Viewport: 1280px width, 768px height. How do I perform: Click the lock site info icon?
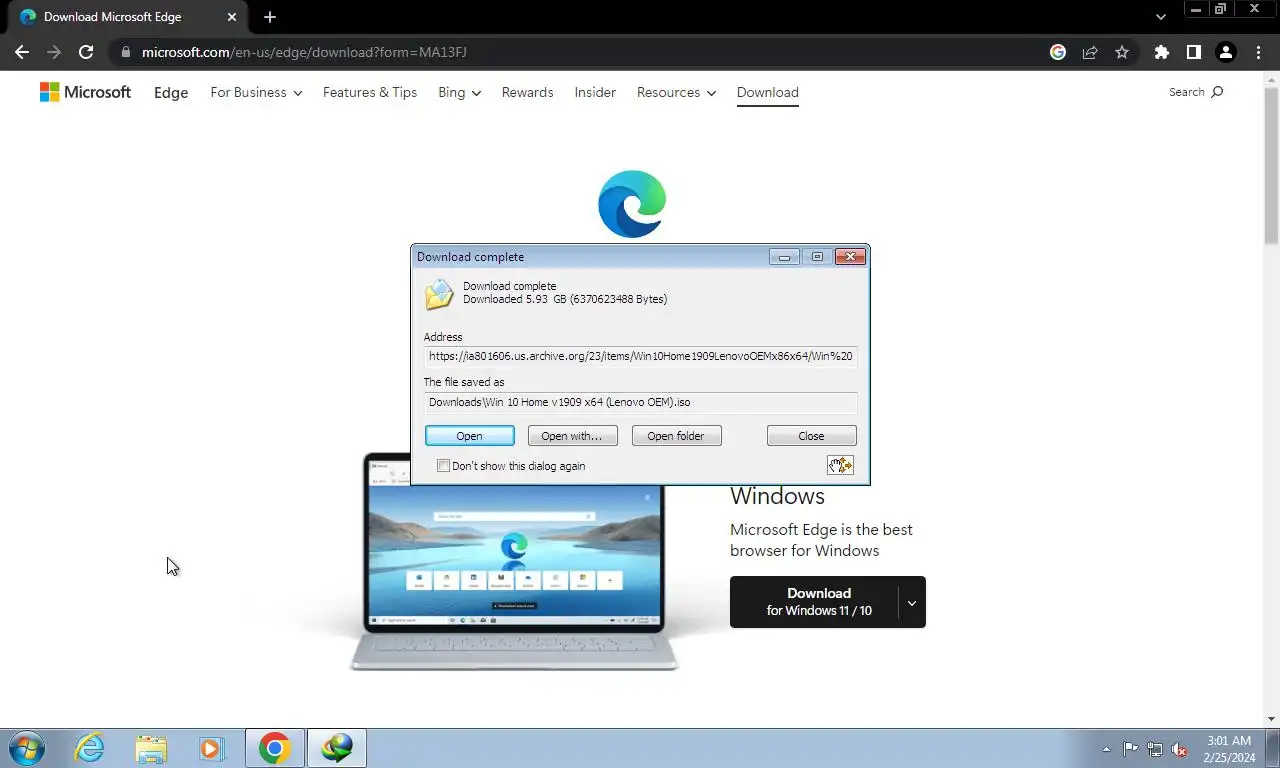pos(125,52)
